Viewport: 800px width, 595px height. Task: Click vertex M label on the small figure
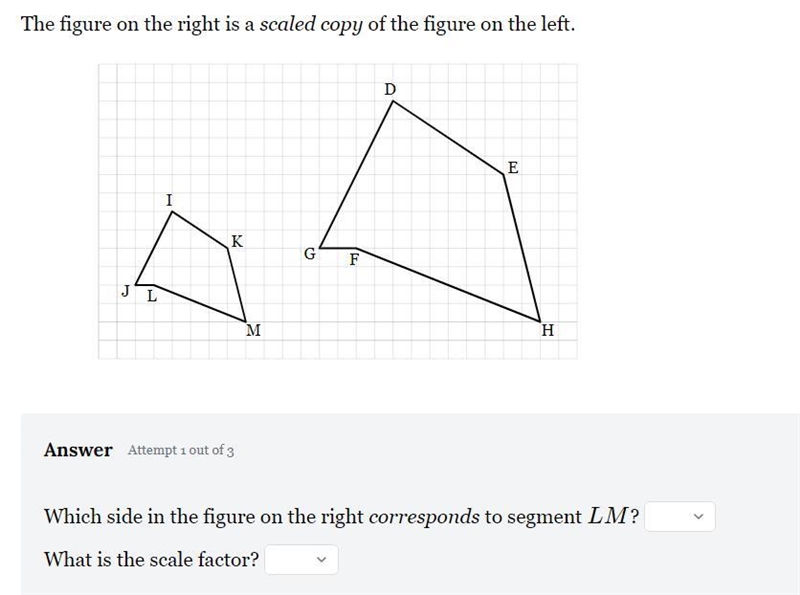point(254,331)
